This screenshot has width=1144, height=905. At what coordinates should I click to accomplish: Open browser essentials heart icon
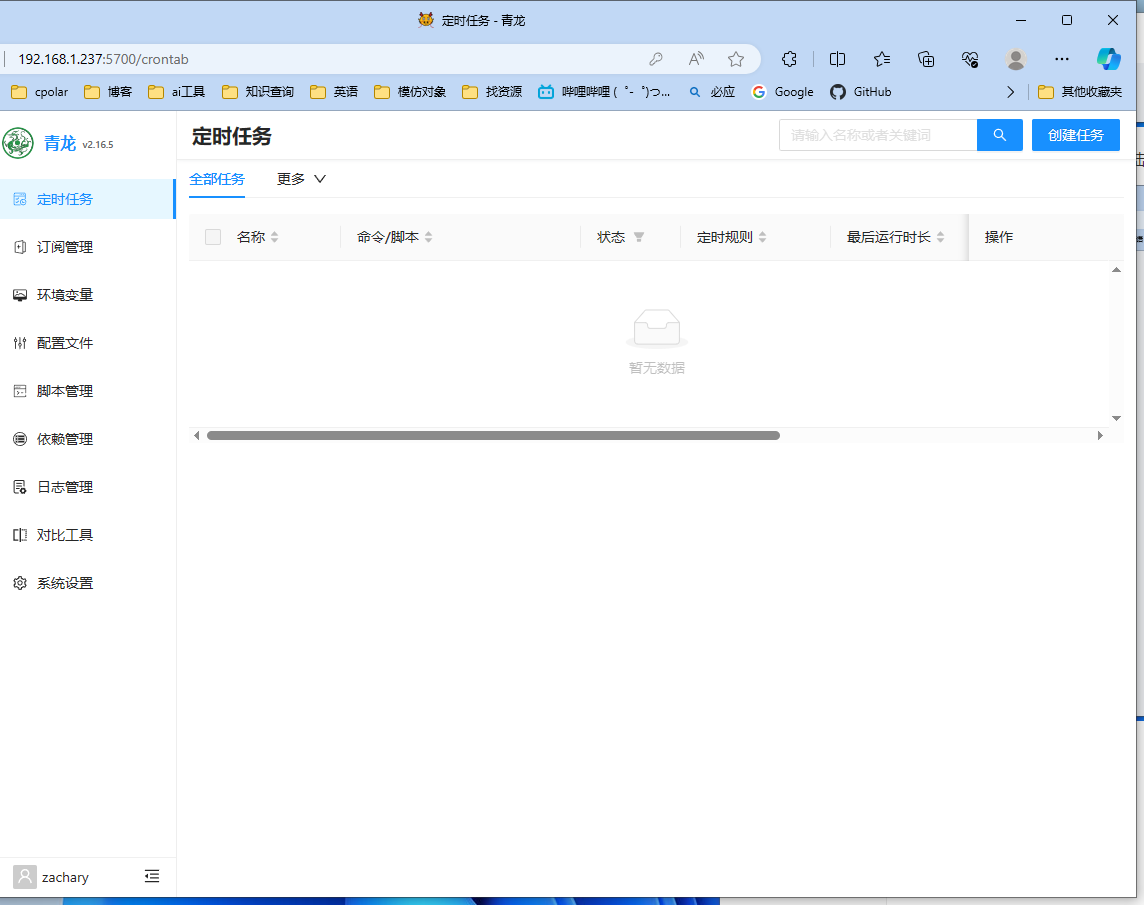pyautogui.click(x=970, y=59)
